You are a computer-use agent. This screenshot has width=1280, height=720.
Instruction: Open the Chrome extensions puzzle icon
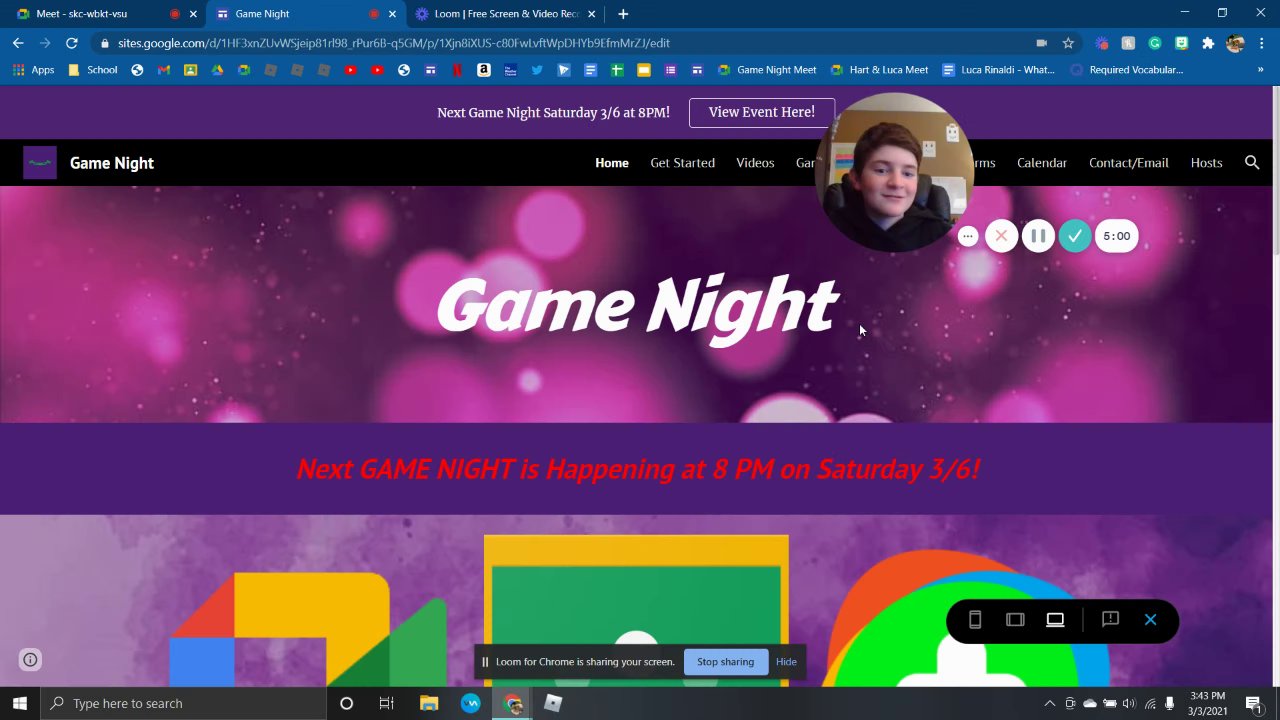pyautogui.click(x=1208, y=43)
